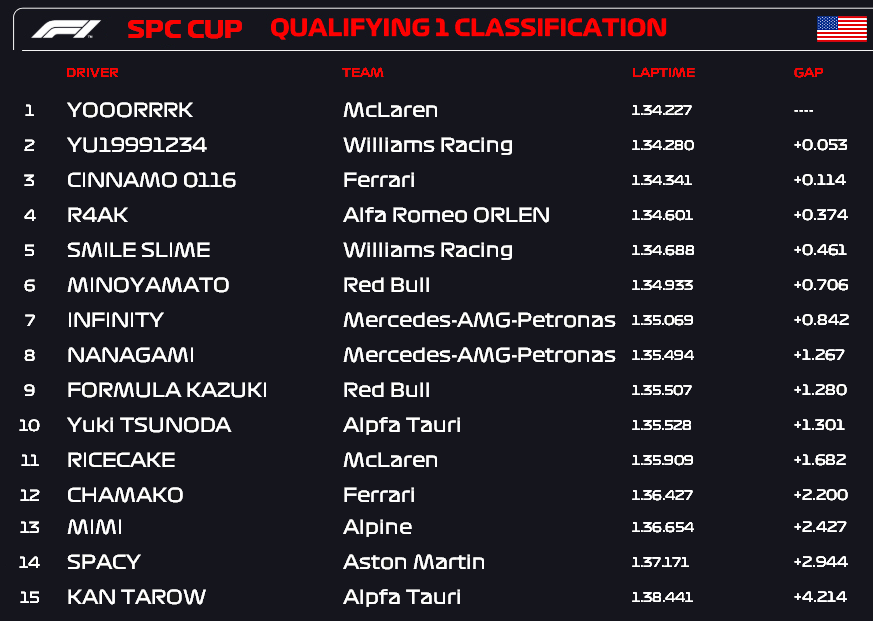The height and width of the screenshot is (621, 873).
Task: Click the Alpine team for MIMI
Action: coord(377,527)
